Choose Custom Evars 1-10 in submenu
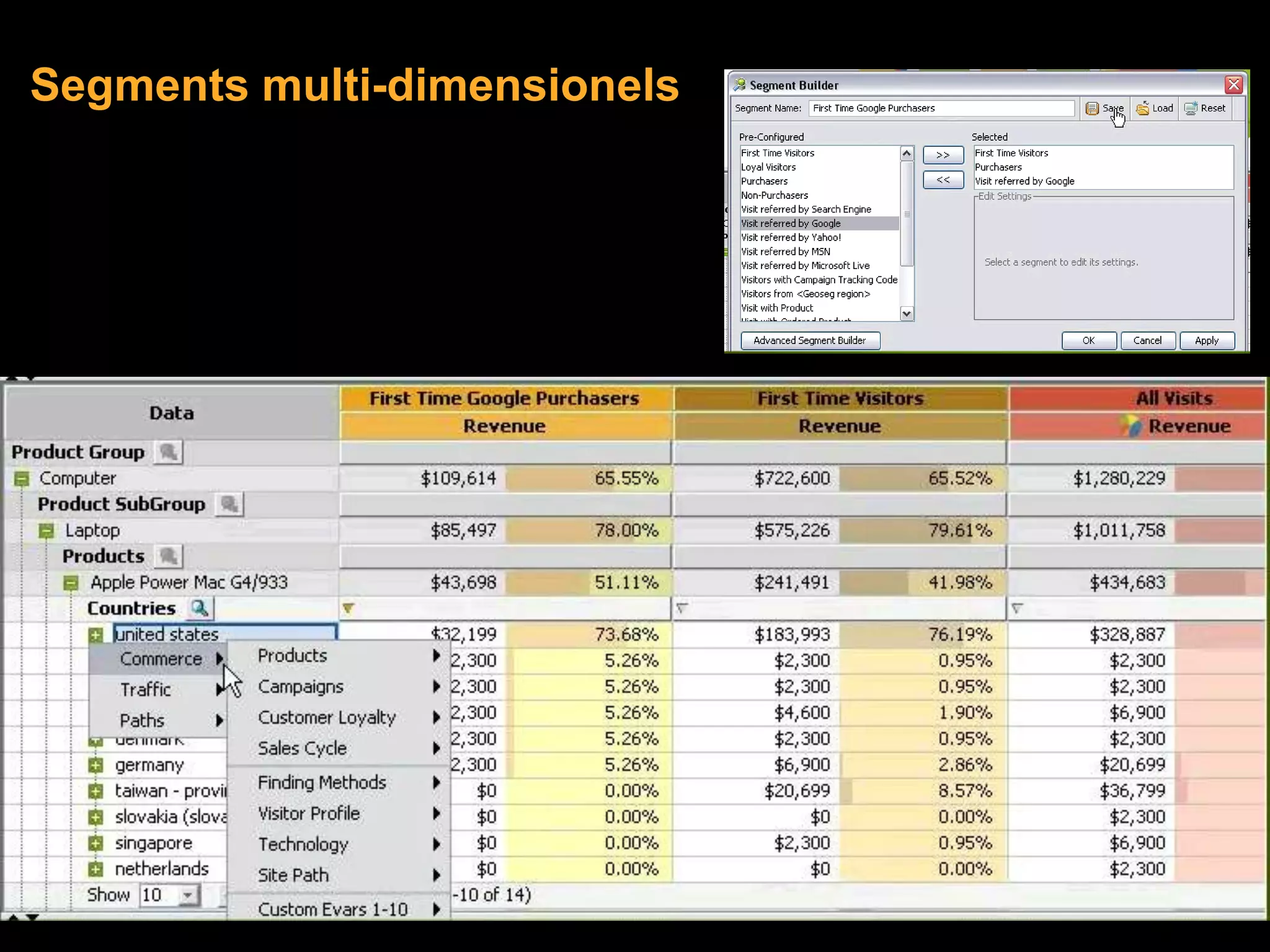1270x952 pixels. pyautogui.click(x=339, y=909)
